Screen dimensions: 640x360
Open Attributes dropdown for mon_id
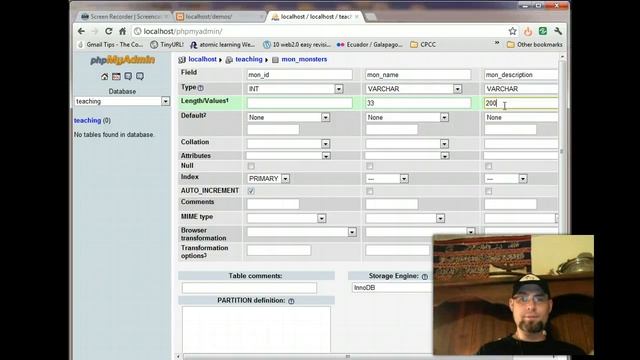pos(288,156)
